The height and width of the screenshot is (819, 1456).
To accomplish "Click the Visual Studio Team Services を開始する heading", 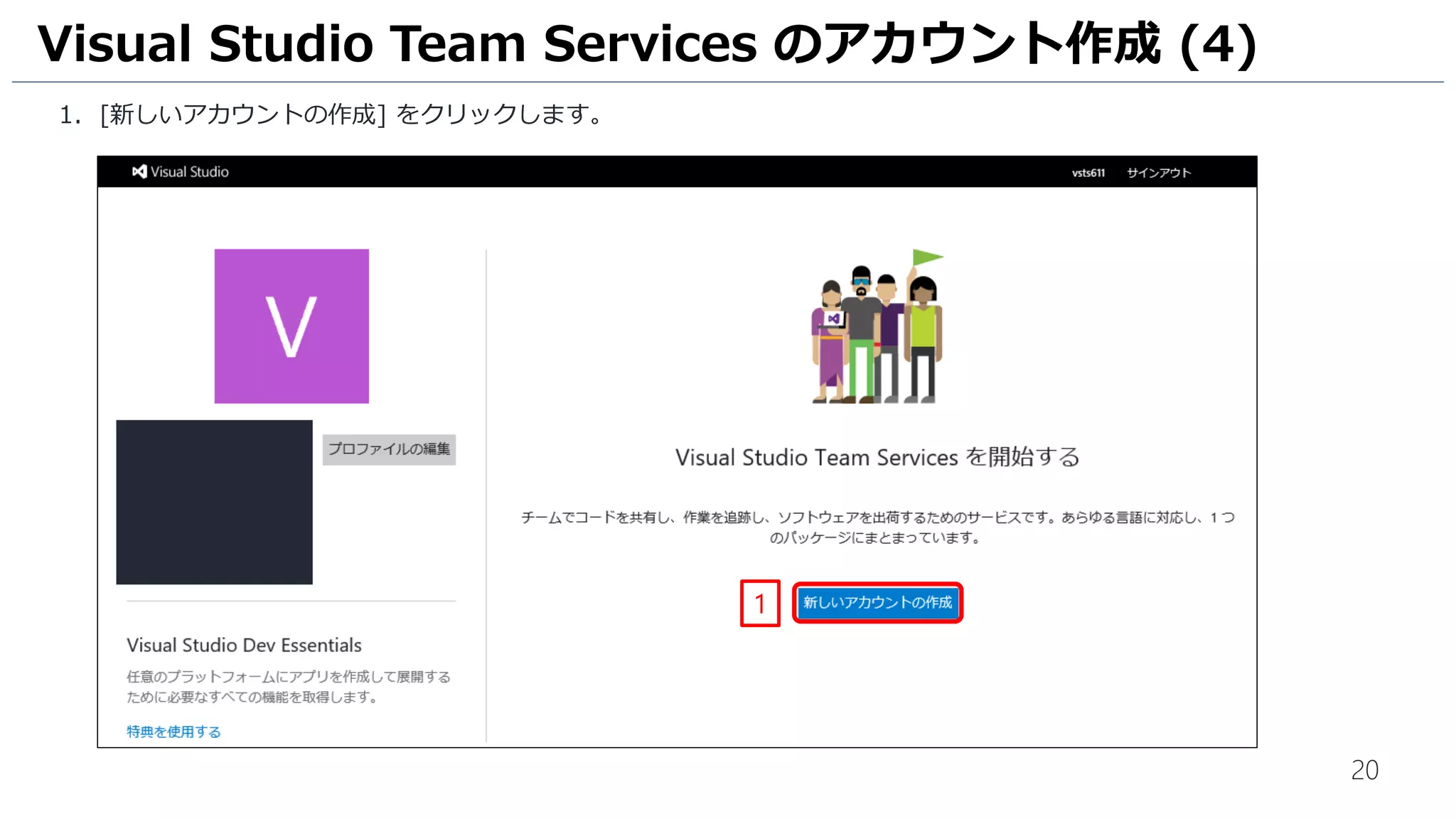I will [x=877, y=456].
